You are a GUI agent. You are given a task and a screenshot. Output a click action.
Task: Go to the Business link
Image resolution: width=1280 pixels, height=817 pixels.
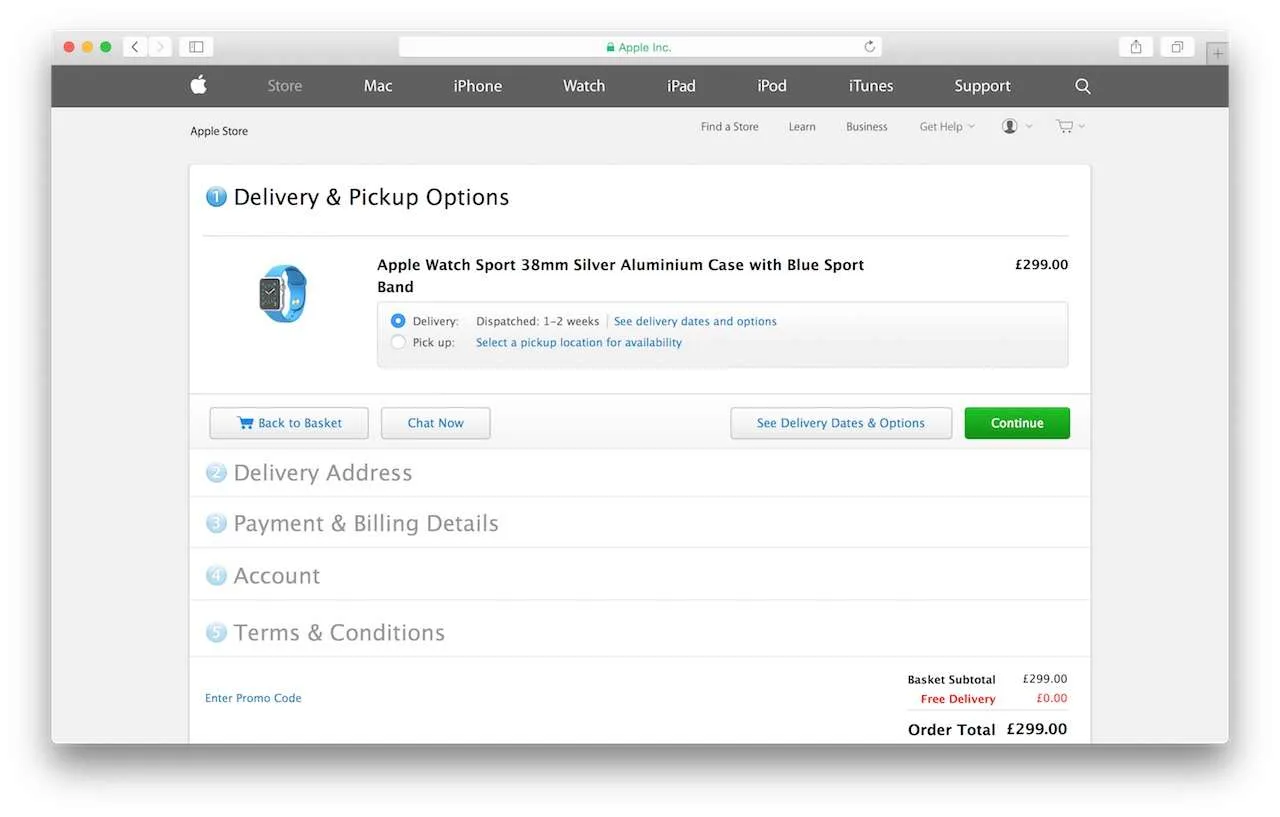(867, 127)
